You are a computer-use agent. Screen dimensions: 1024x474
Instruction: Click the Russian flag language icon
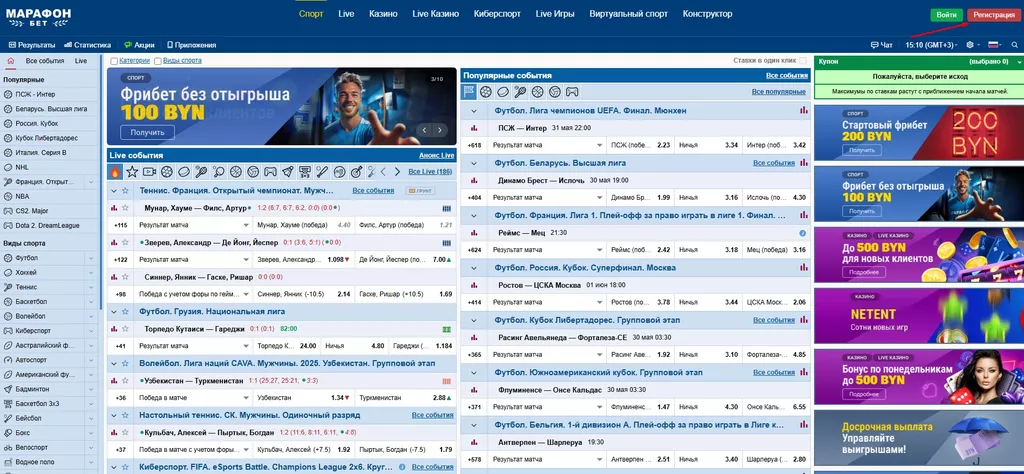[994, 45]
